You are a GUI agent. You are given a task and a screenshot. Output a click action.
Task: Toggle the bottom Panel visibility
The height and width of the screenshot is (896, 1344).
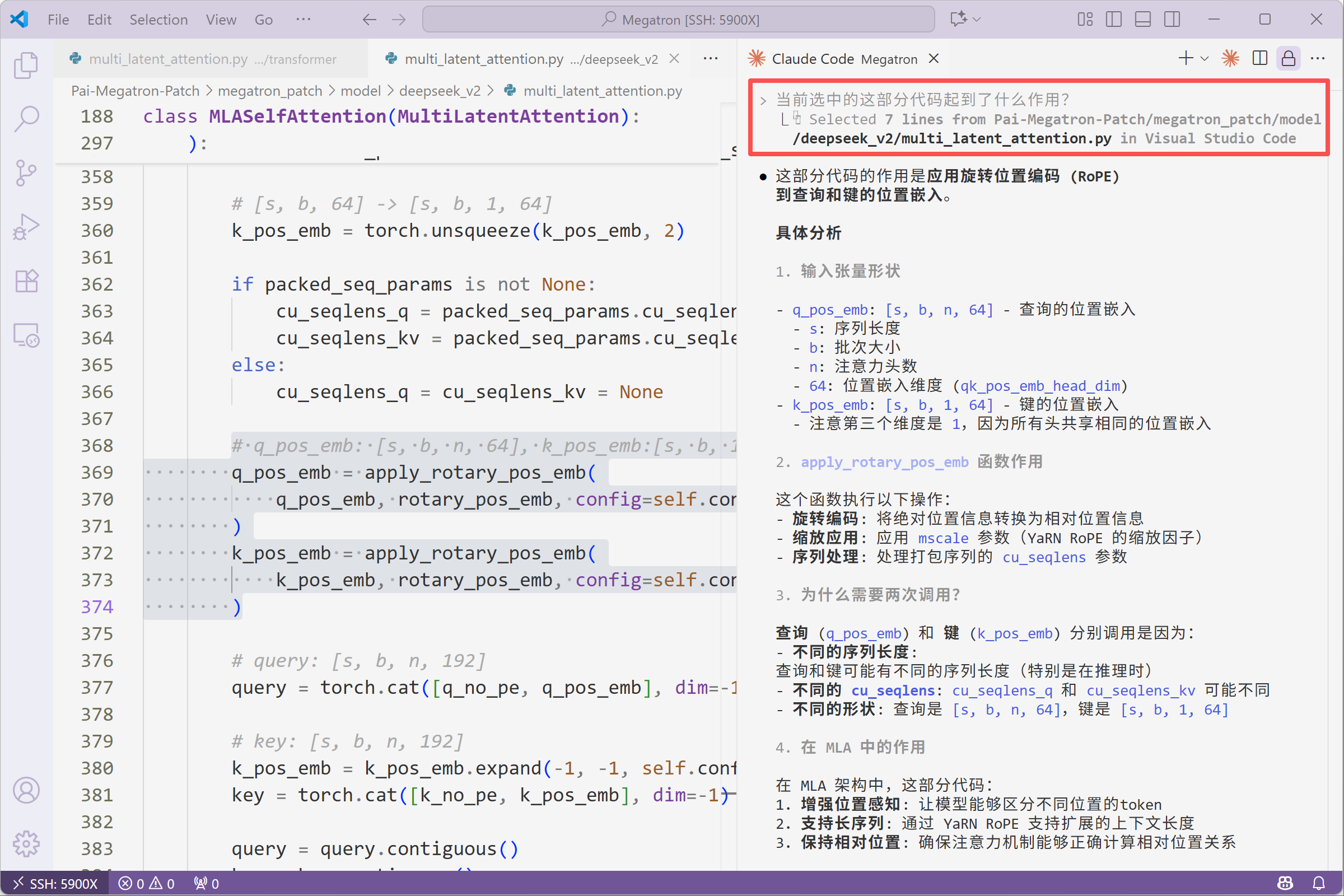pos(1143,20)
